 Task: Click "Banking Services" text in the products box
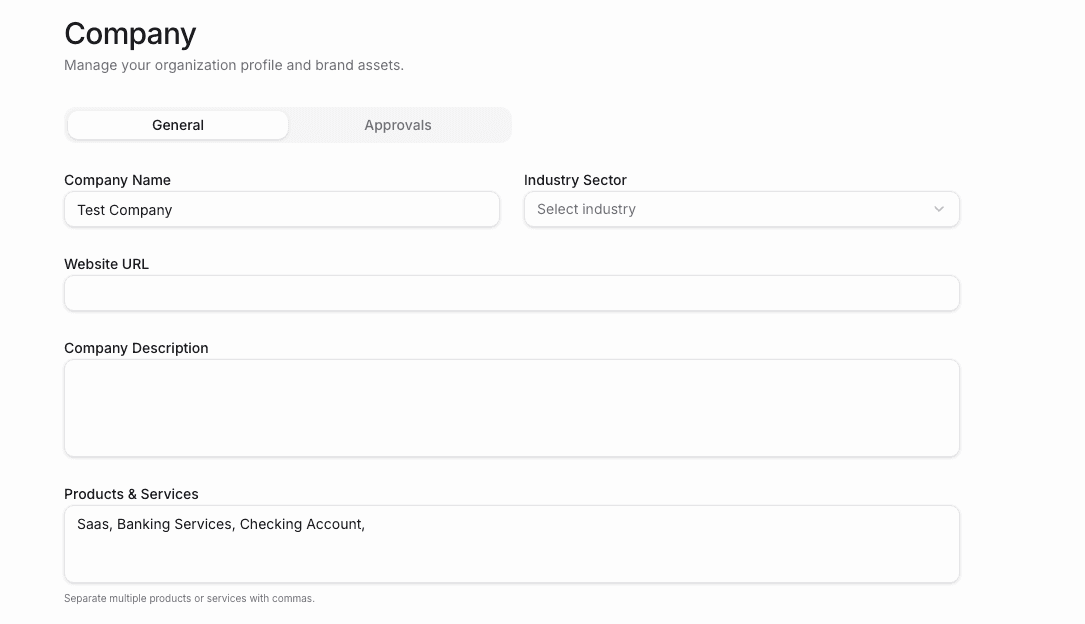(174, 524)
